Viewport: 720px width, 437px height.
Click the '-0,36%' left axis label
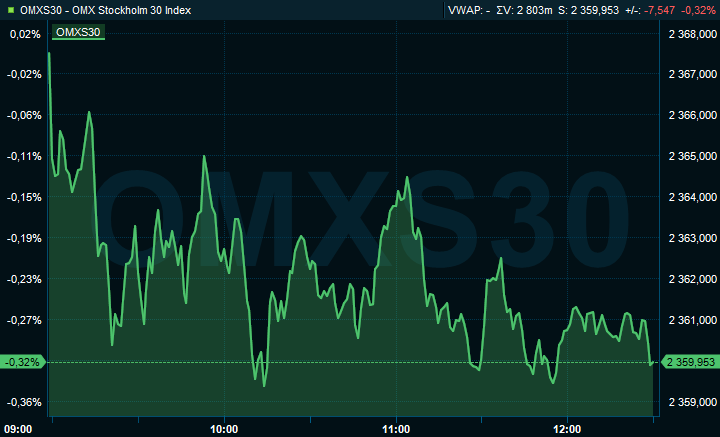[x=24, y=402]
